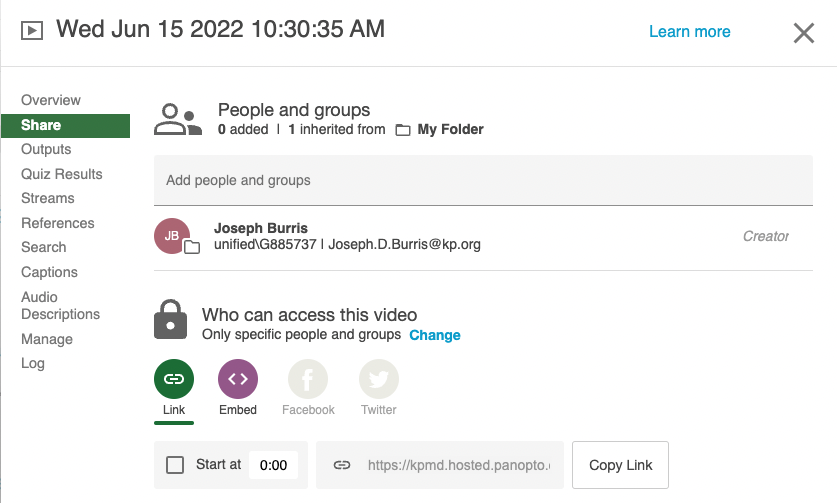
Task: Click the greyed Facebook share icon
Action: tap(308, 379)
